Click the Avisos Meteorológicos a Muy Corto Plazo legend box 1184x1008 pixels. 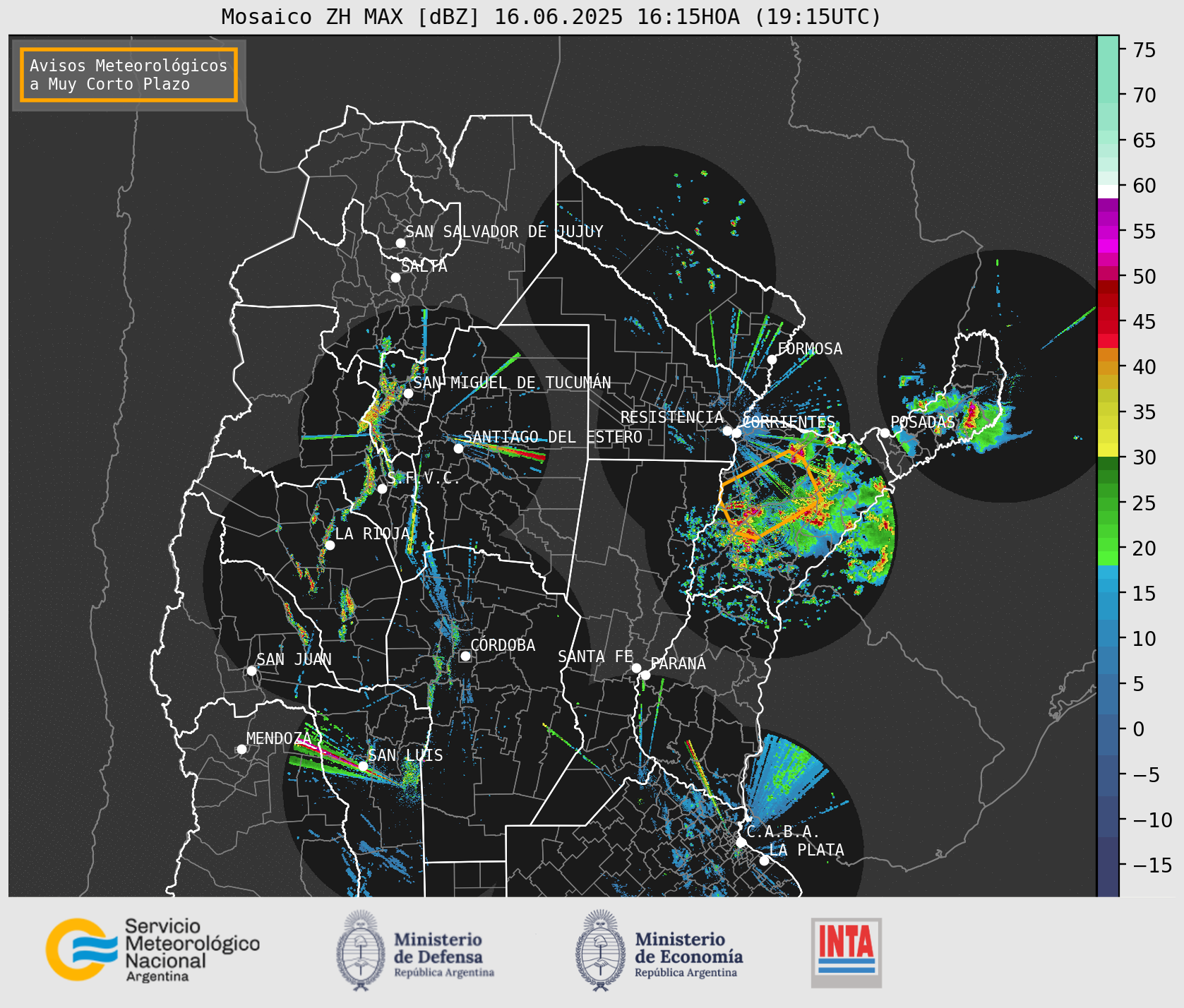pos(128,75)
